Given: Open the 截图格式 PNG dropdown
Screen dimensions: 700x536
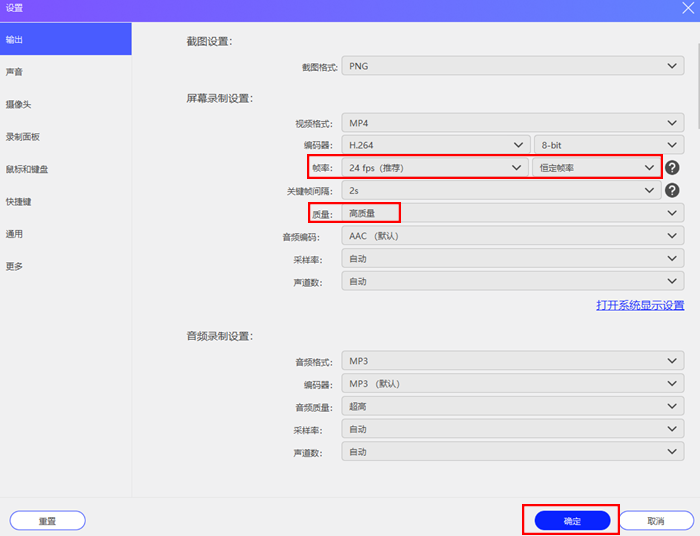Looking at the screenshot, I should point(512,66).
